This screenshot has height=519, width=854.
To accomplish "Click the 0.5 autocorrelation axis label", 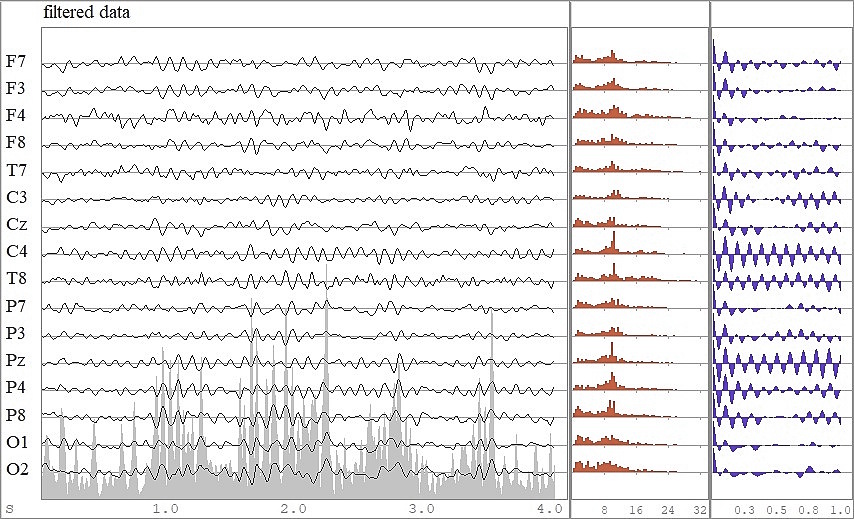I will [x=777, y=510].
